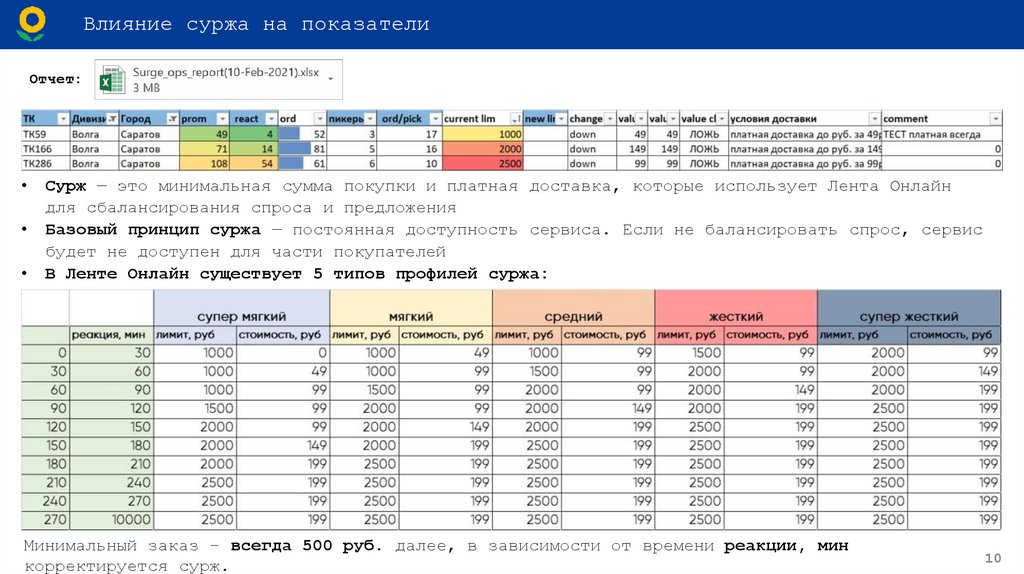Open the comment column filter dropdown
This screenshot has height=574, width=1024.
click(x=995, y=119)
